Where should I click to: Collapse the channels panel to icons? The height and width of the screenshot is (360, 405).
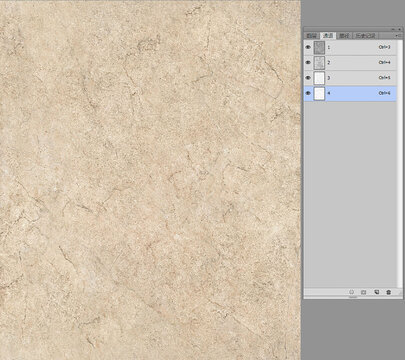point(393,30)
